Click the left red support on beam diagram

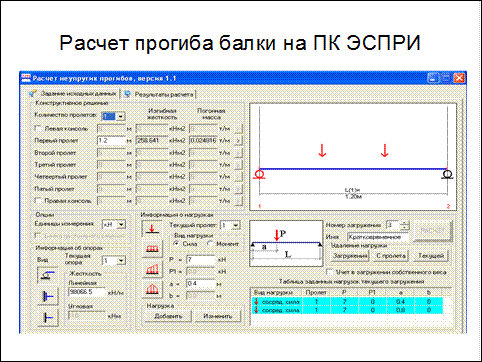pos(259,174)
